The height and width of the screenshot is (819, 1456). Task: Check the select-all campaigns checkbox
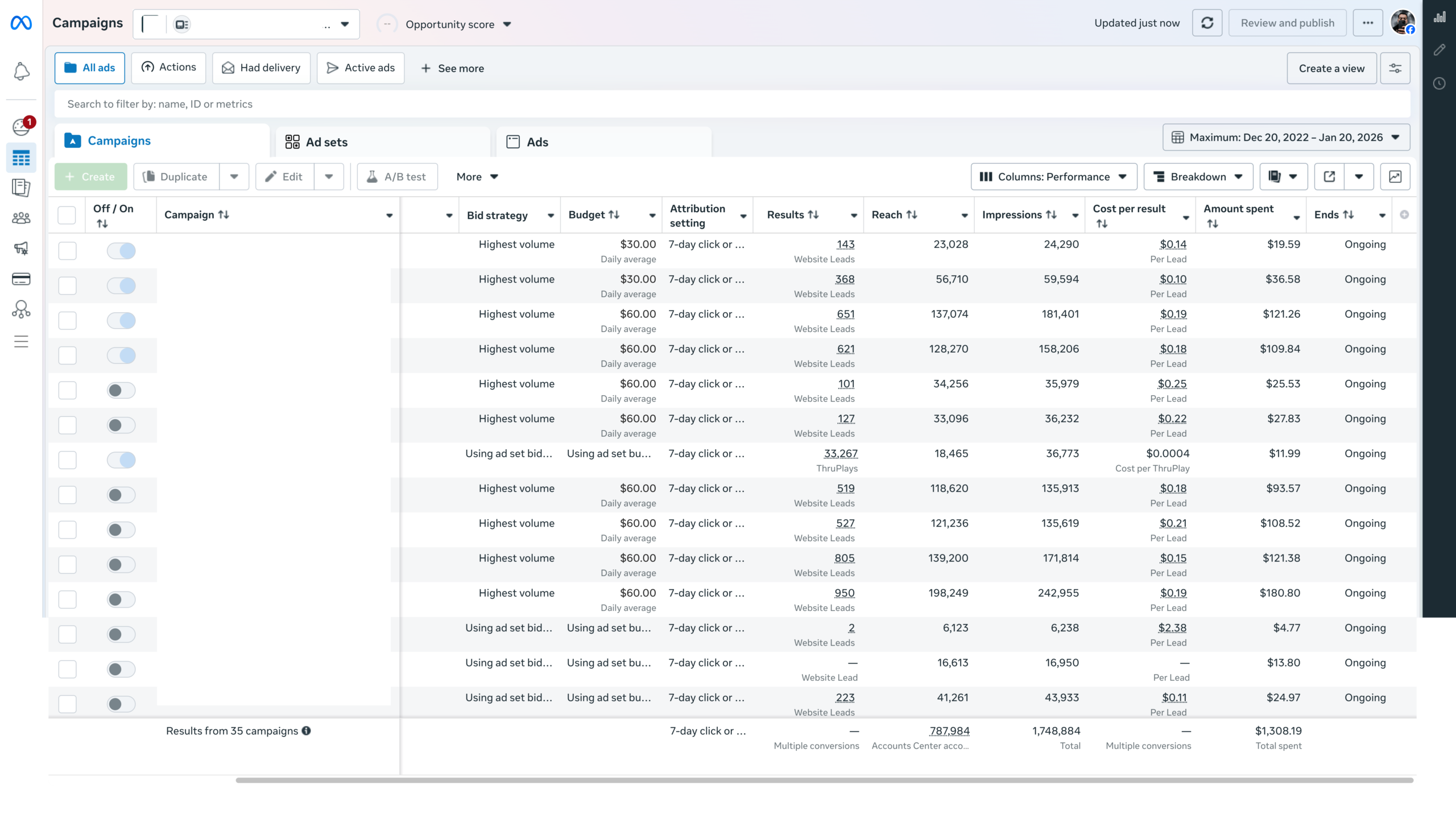67,215
